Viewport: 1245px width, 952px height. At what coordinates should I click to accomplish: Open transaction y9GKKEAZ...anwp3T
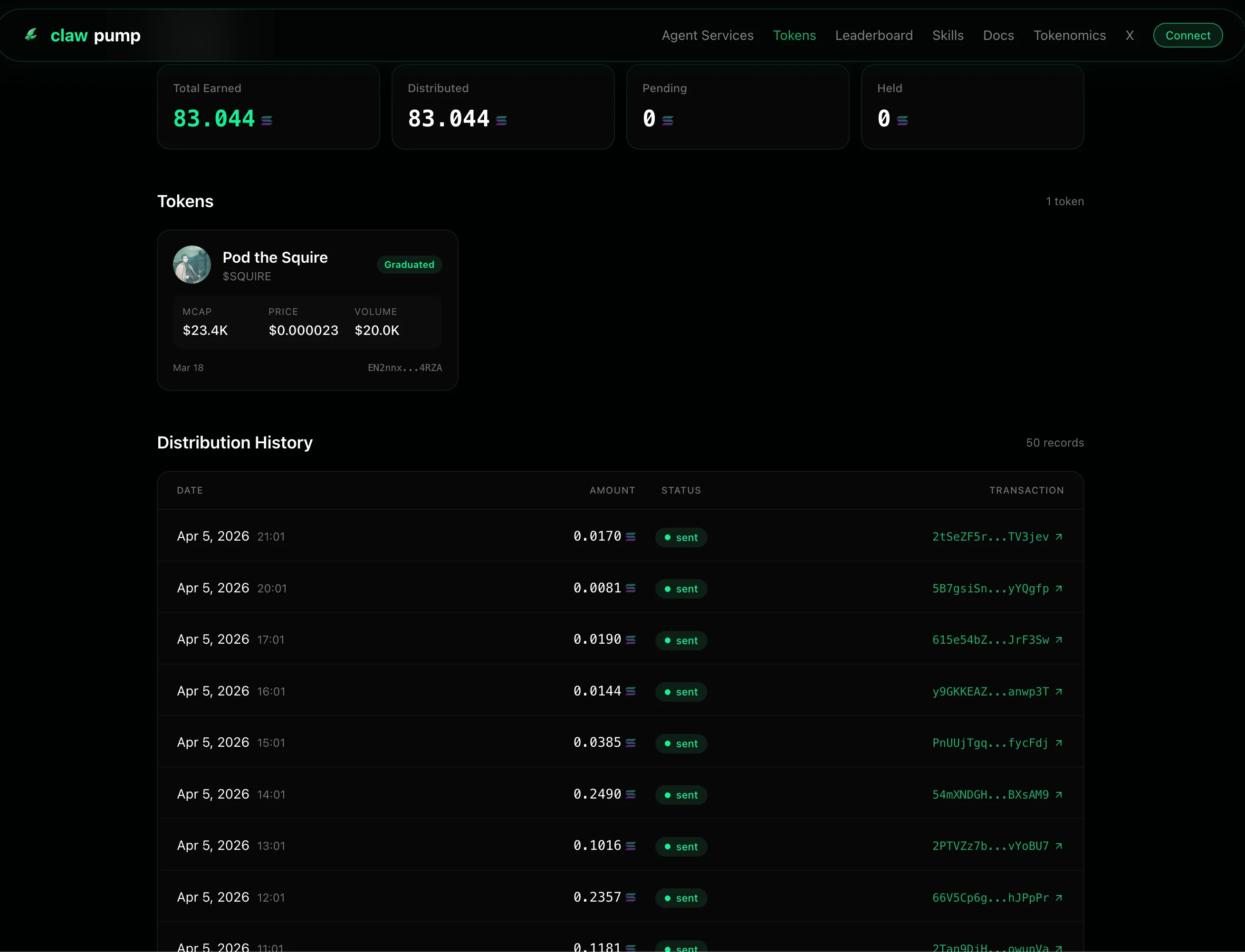point(990,691)
